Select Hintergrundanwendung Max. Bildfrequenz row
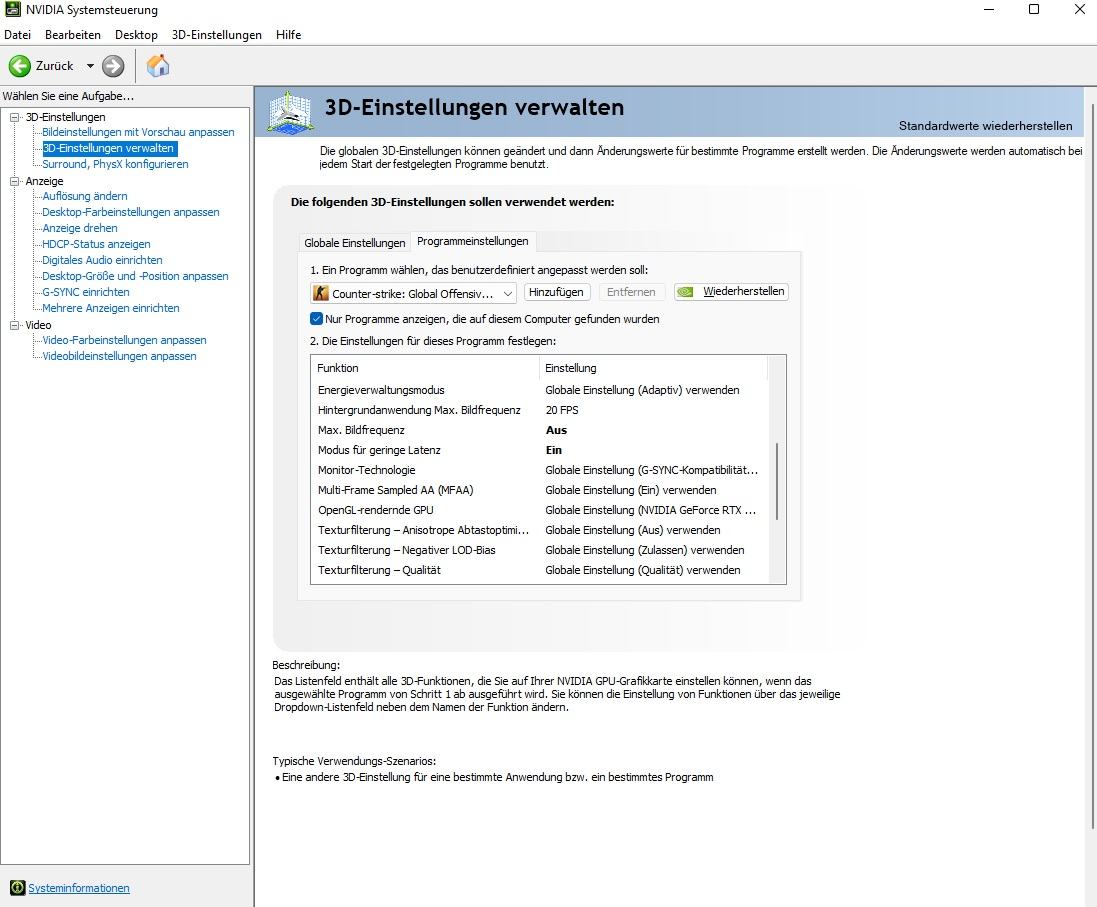 (x=539, y=410)
